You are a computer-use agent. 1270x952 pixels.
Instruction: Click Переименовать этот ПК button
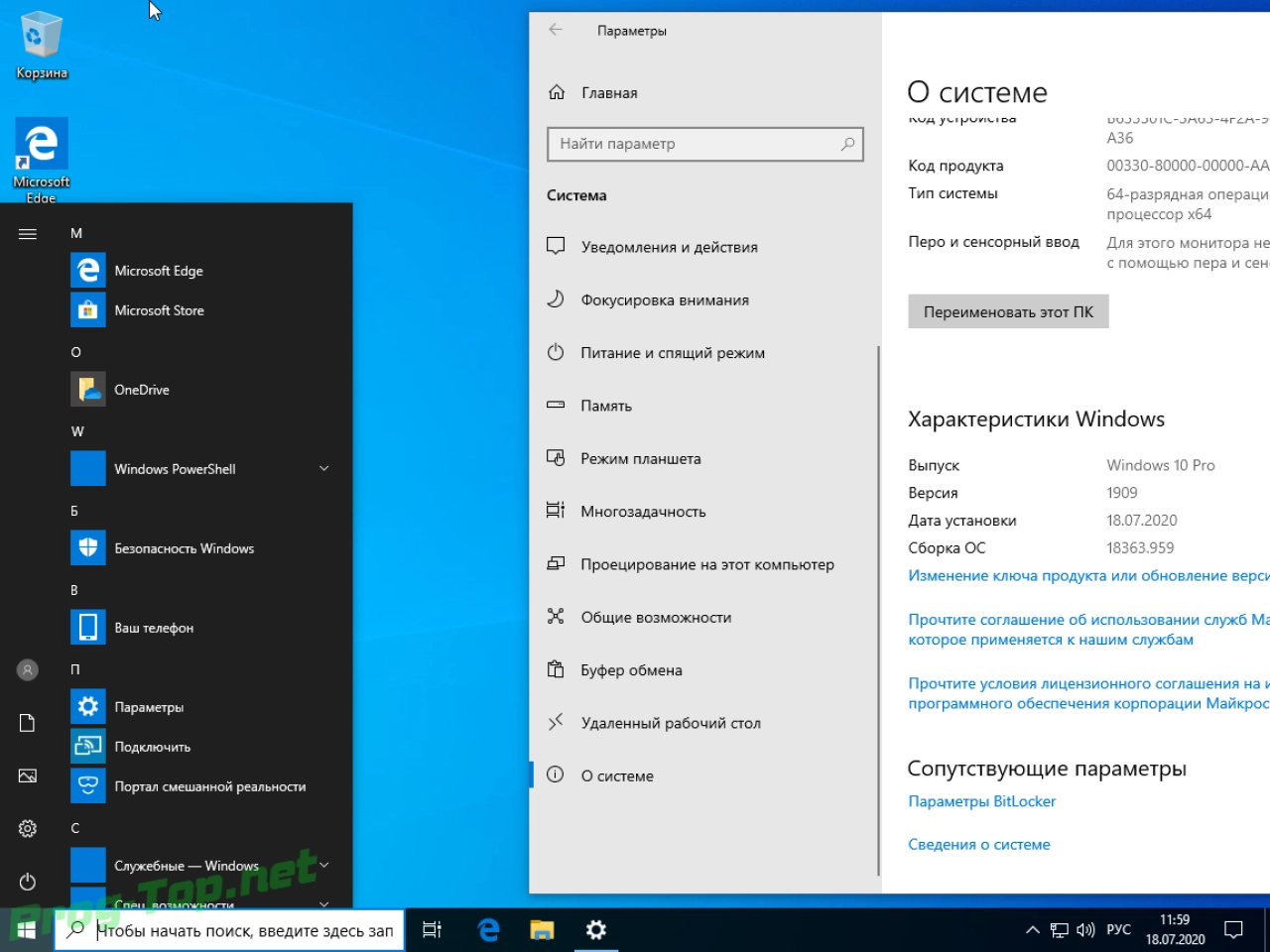pos(1008,311)
